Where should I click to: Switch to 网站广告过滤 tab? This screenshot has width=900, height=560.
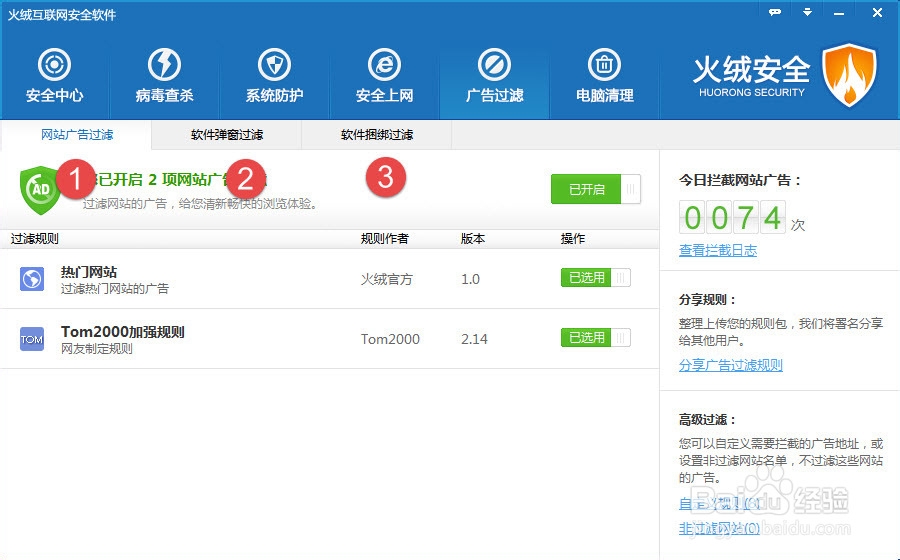tap(77, 135)
